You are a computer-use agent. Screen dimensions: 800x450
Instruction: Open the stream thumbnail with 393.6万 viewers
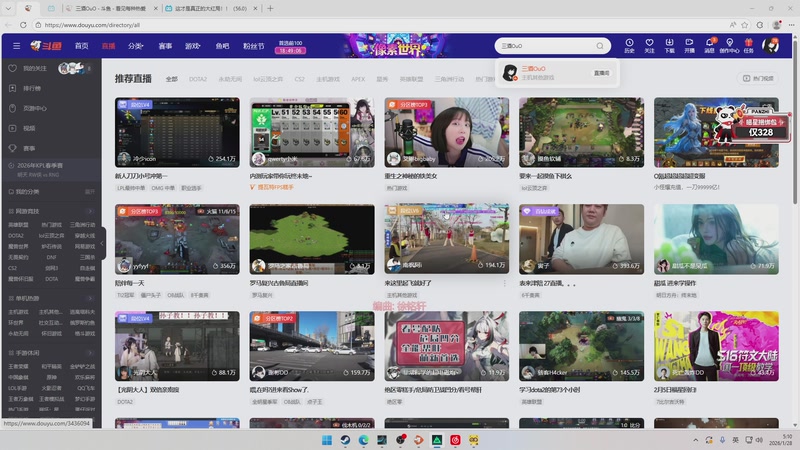click(x=581, y=239)
